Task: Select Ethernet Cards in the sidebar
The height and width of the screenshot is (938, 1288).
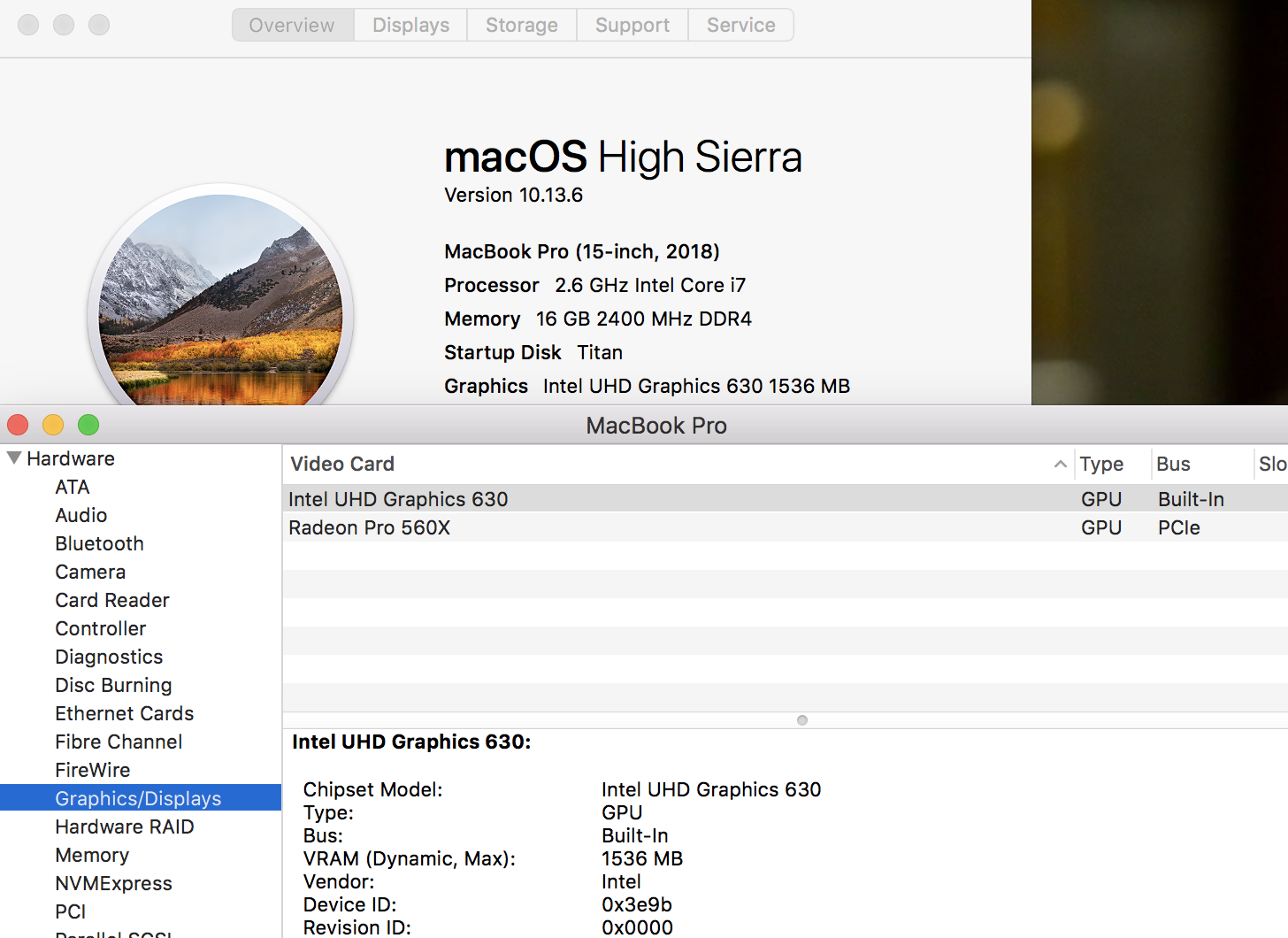Action: (x=125, y=713)
